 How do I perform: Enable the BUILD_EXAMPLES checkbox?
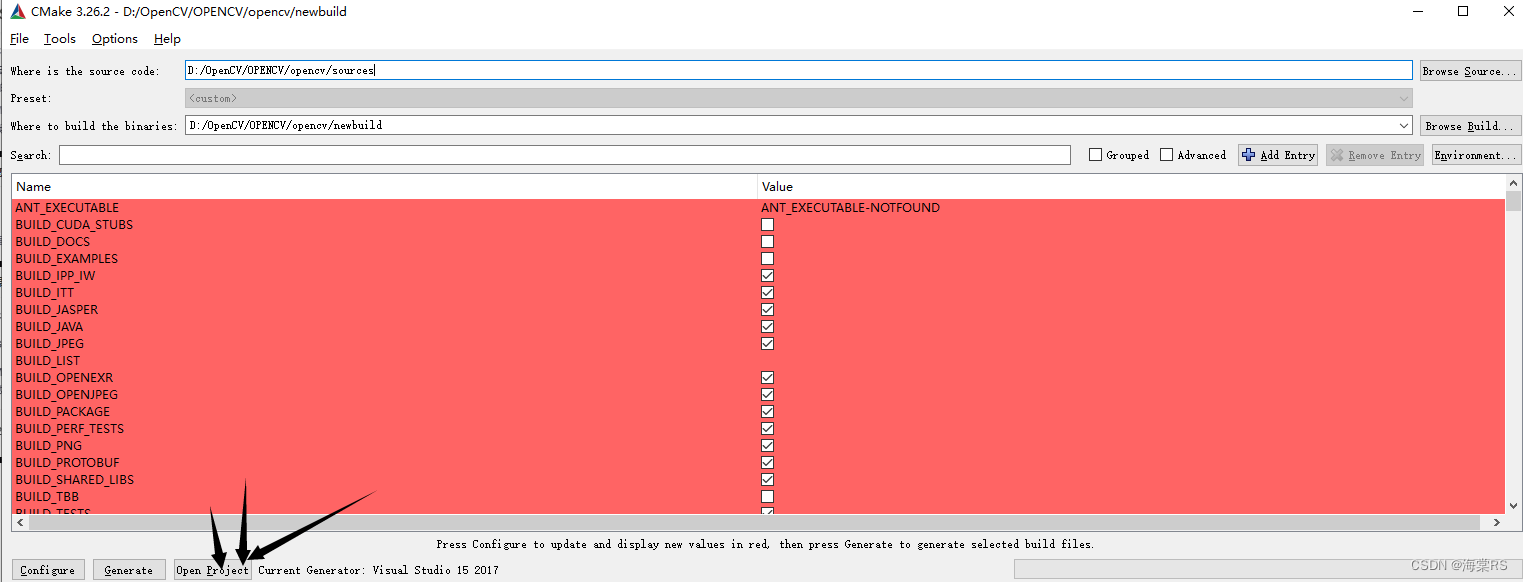[768, 259]
